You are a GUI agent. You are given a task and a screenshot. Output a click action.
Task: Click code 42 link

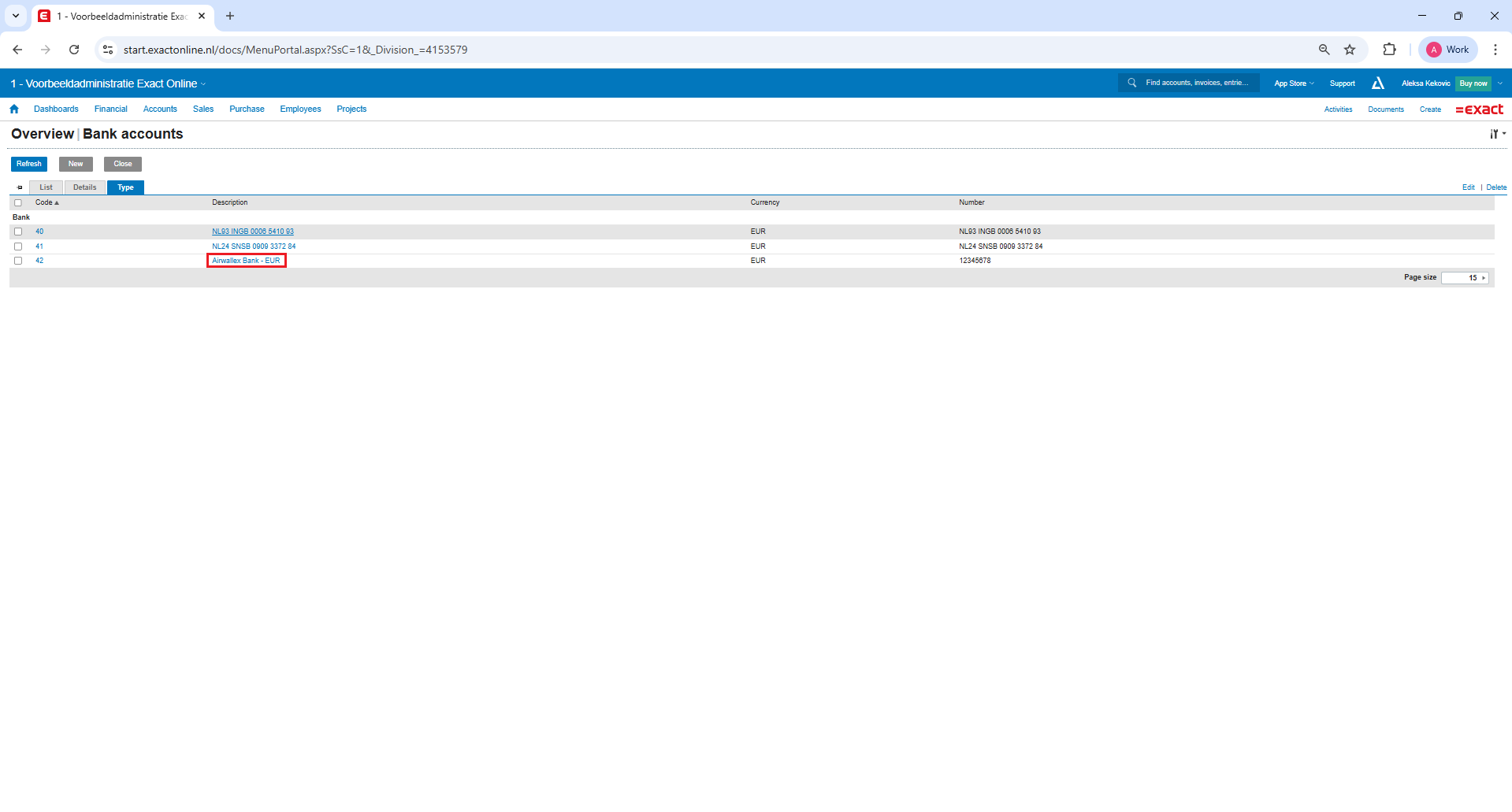(39, 261)
